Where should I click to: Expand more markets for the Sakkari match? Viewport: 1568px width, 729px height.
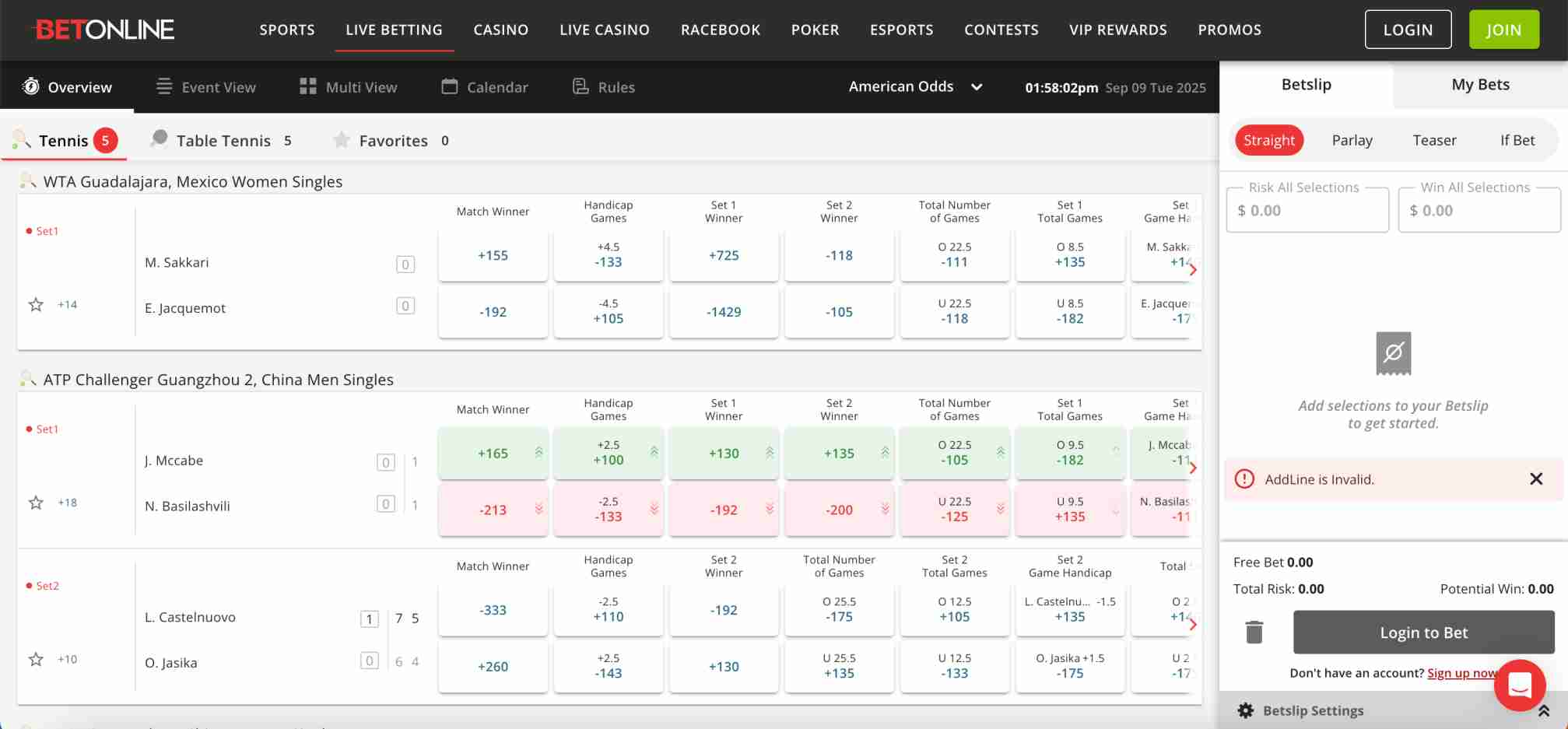[1193, 270]
